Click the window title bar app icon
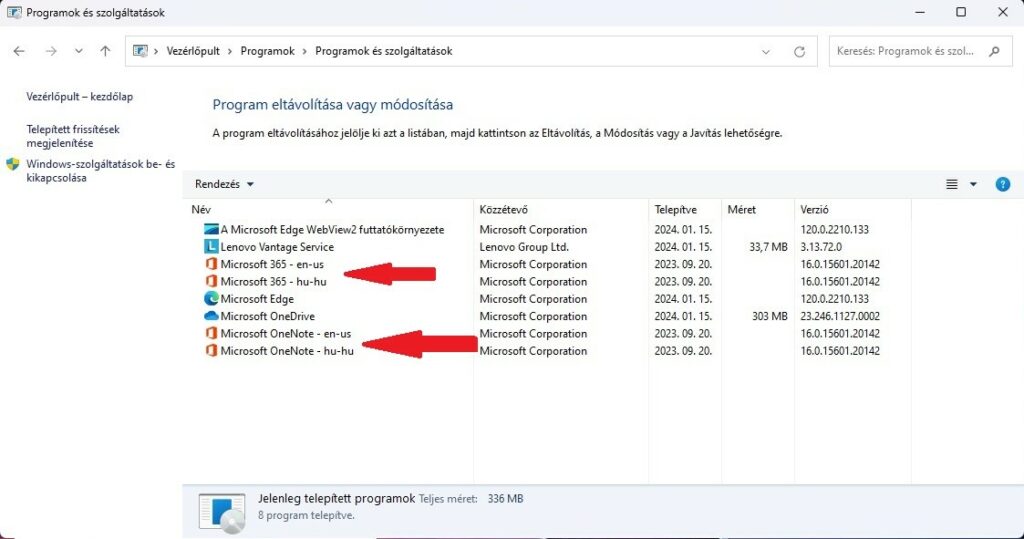Image resolution: width=1024 pixels, height=539 pixels. (14, 12)
